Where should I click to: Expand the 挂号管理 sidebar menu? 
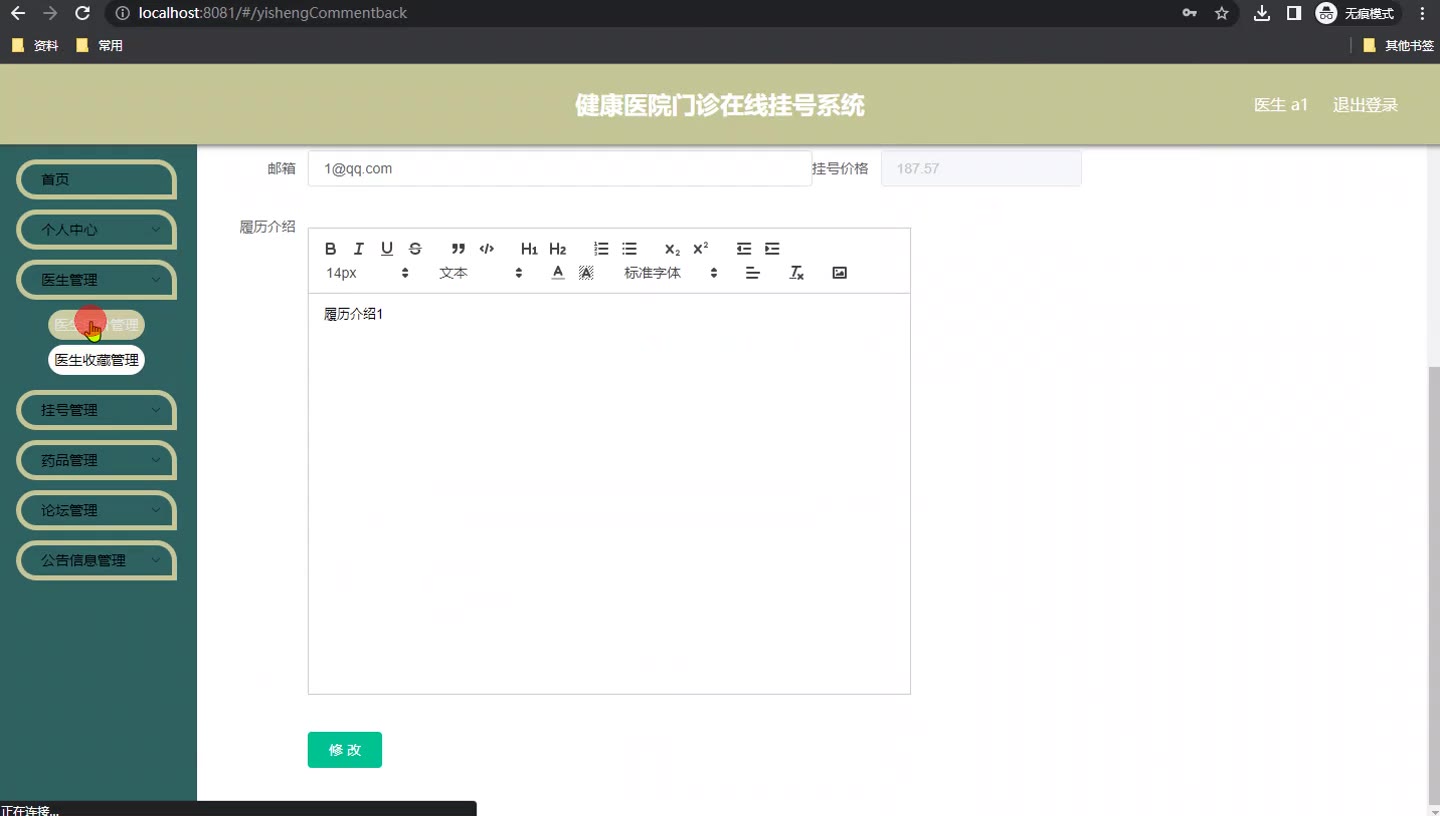click(97, 410)
